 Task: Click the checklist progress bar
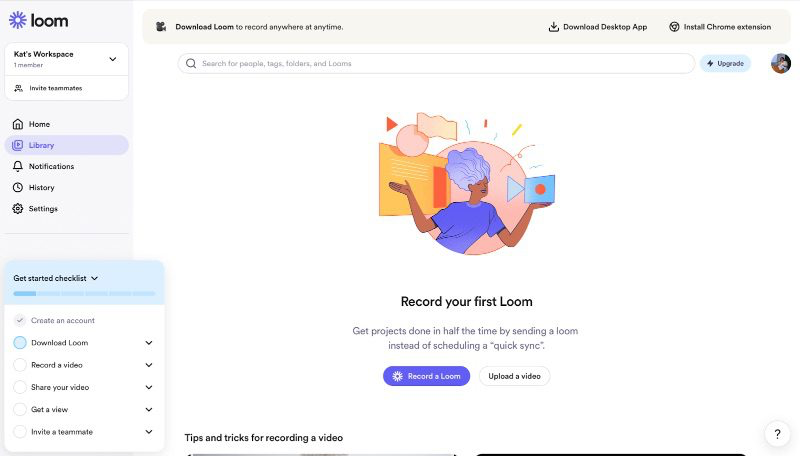pyautogui.click(x=84, y=294)
